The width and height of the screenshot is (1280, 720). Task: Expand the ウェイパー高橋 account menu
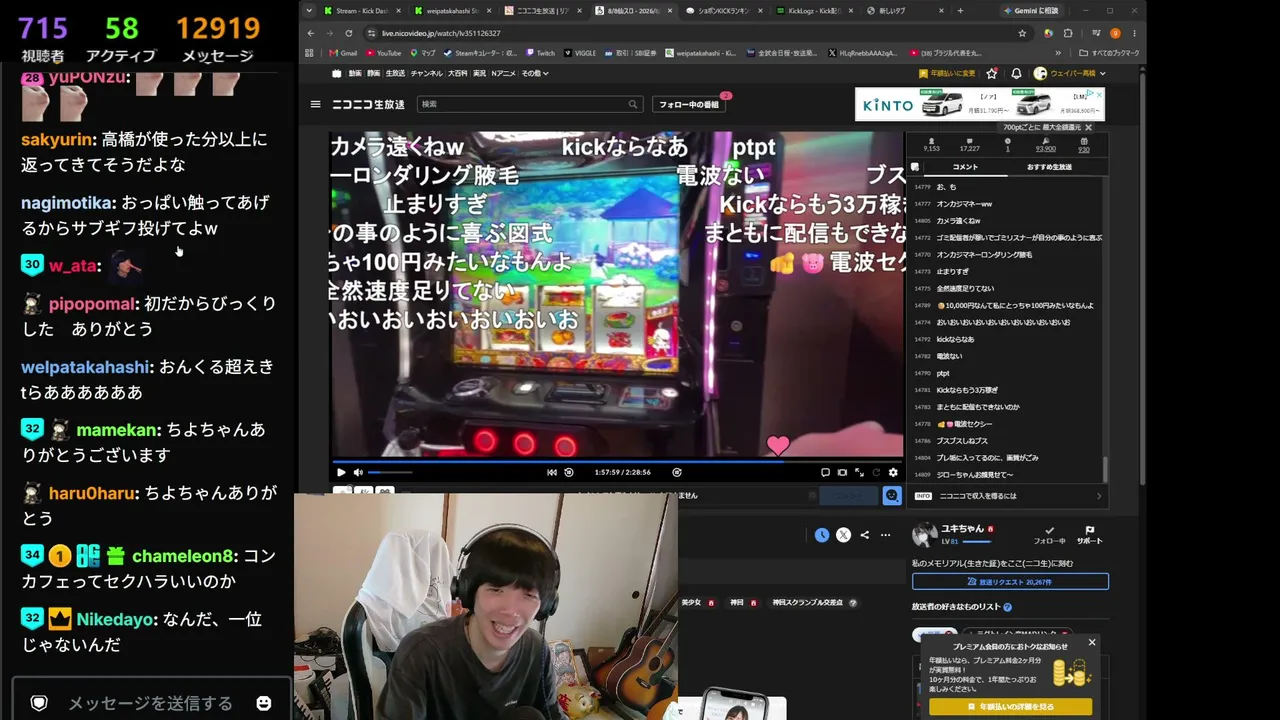[x=1070, y=73]
